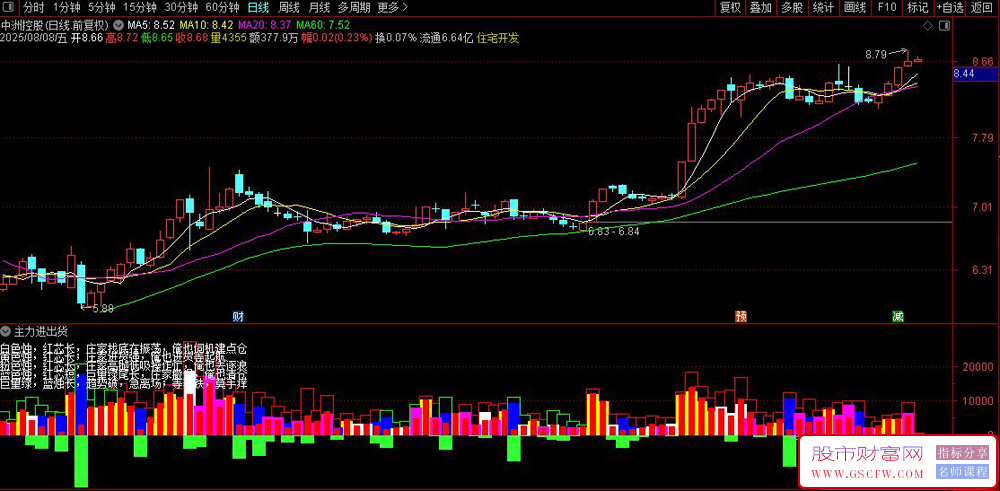Screen dimensions: 1000x491
Task: Click the MA60: 7.52 indicator label
Action: click(x=323, y=26)
